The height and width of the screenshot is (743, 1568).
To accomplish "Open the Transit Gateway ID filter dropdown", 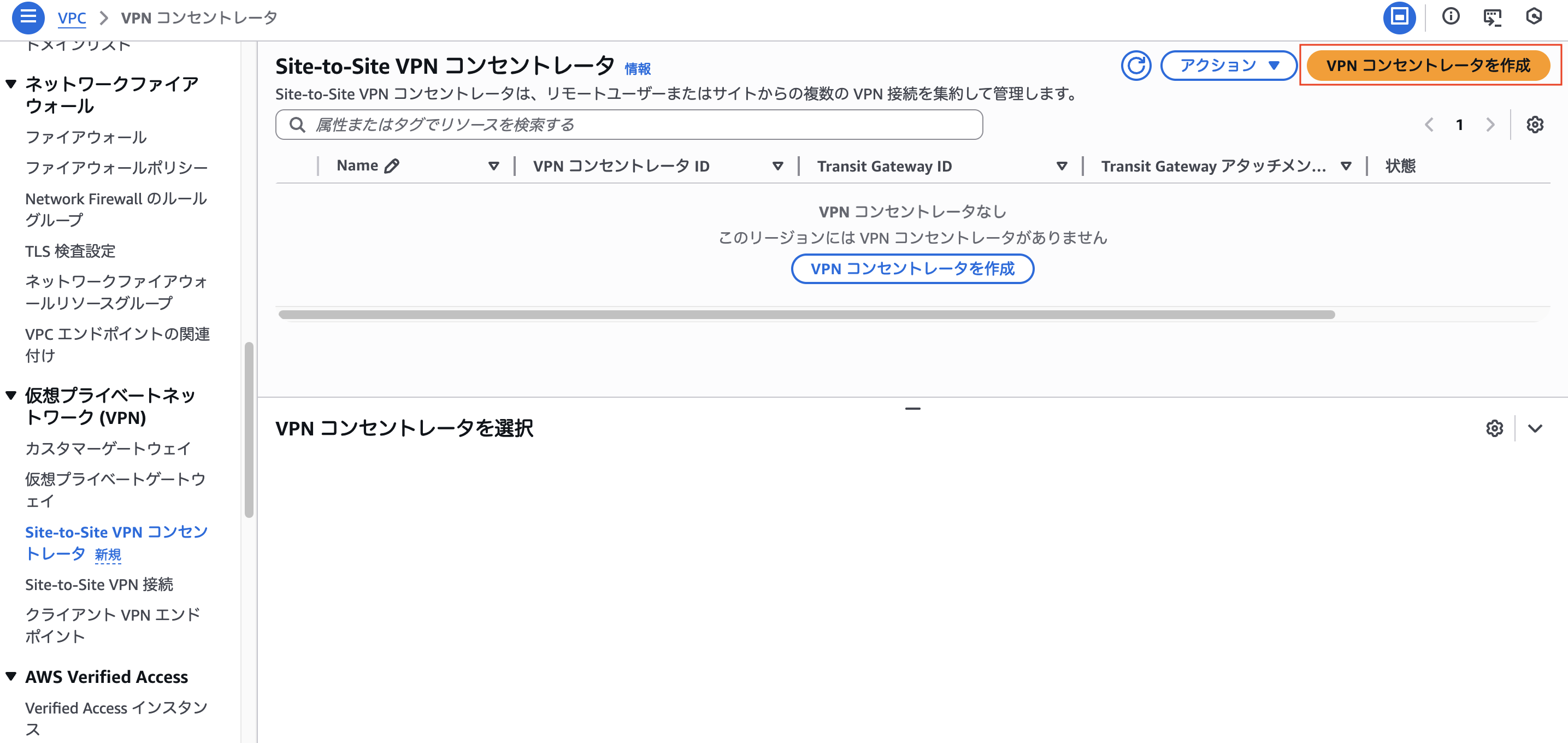I will click(x=1062, y=165).
